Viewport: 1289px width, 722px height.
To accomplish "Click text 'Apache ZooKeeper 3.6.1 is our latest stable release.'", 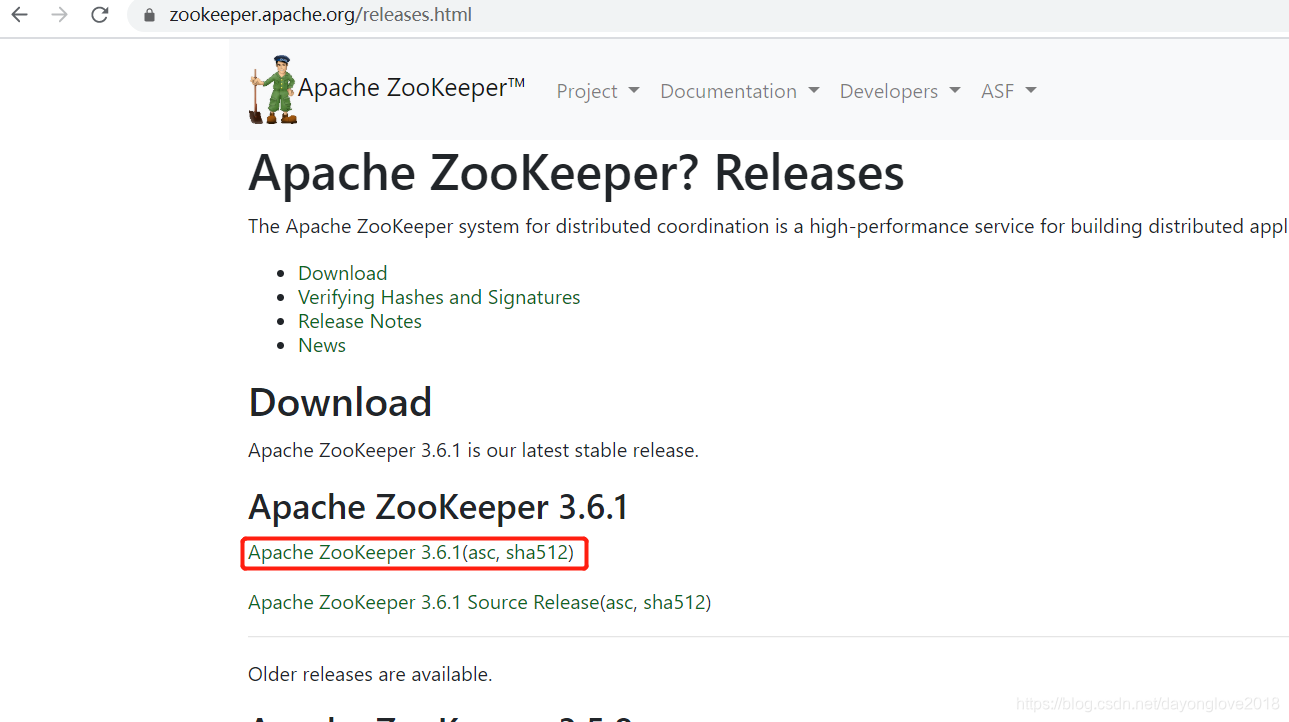I will point(473,450).
